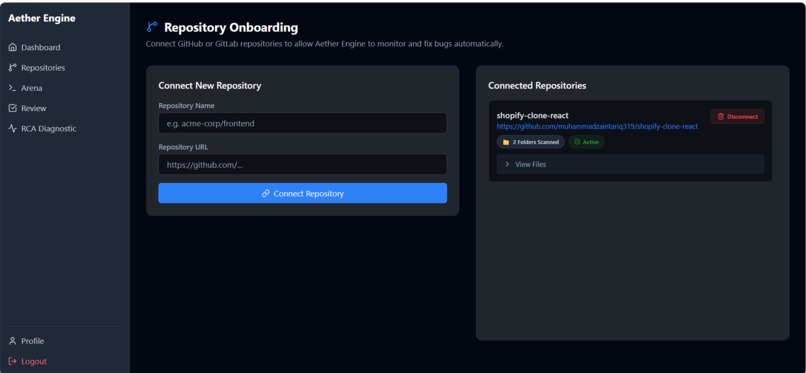Click the RCA Diagnostic pulse icon

click(13, 128)
